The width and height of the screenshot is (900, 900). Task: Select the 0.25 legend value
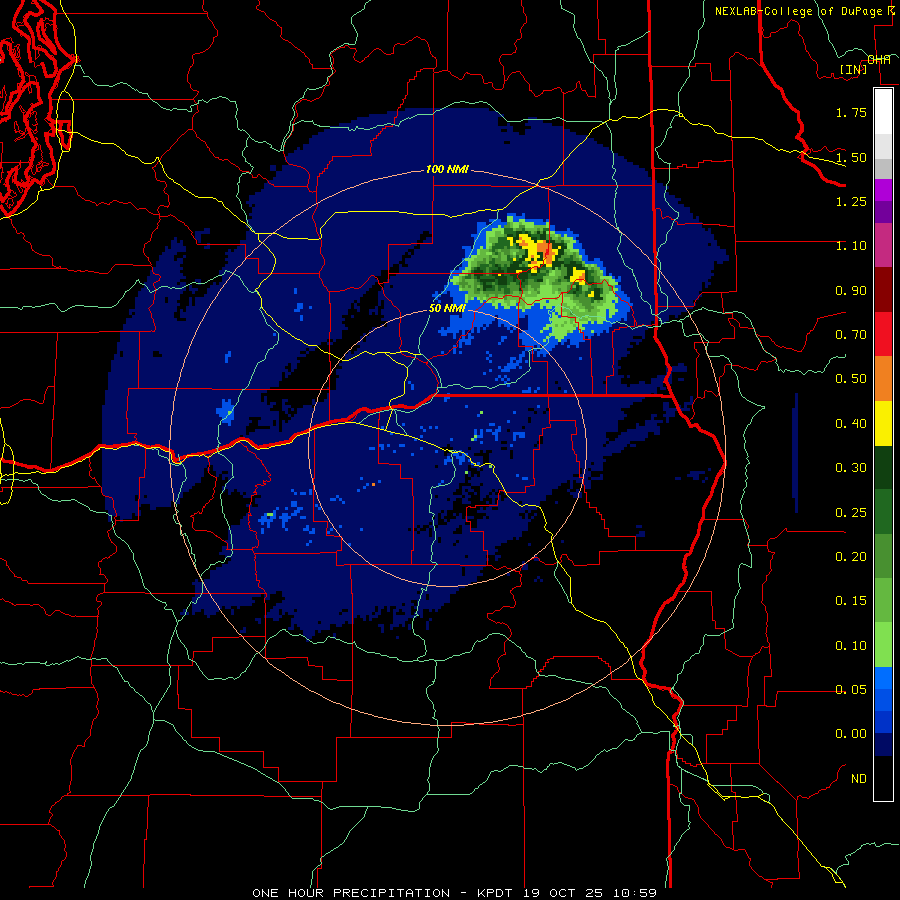pyautogui.click(x=851, y=513)
